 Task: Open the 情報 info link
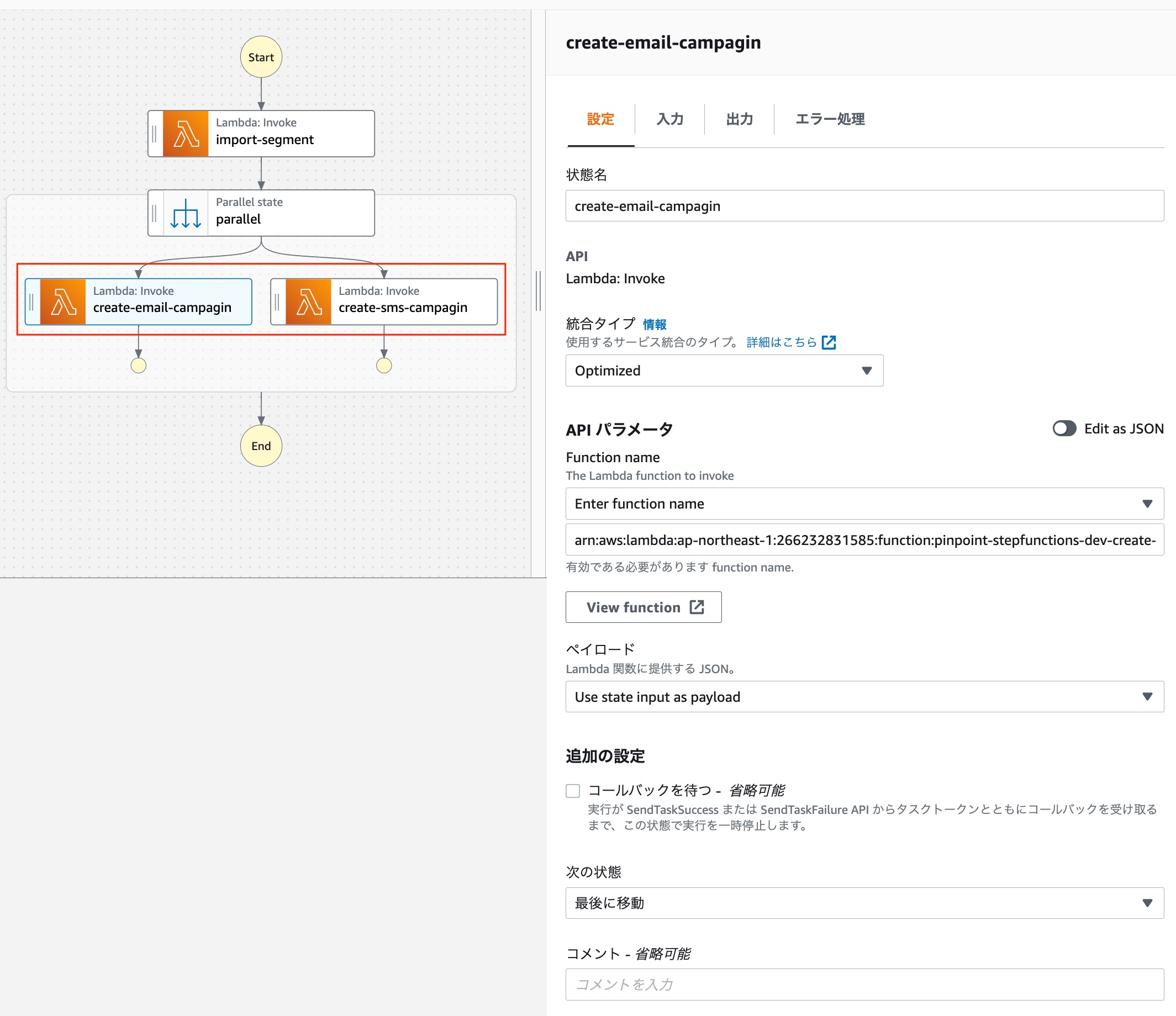click(655, 325)
